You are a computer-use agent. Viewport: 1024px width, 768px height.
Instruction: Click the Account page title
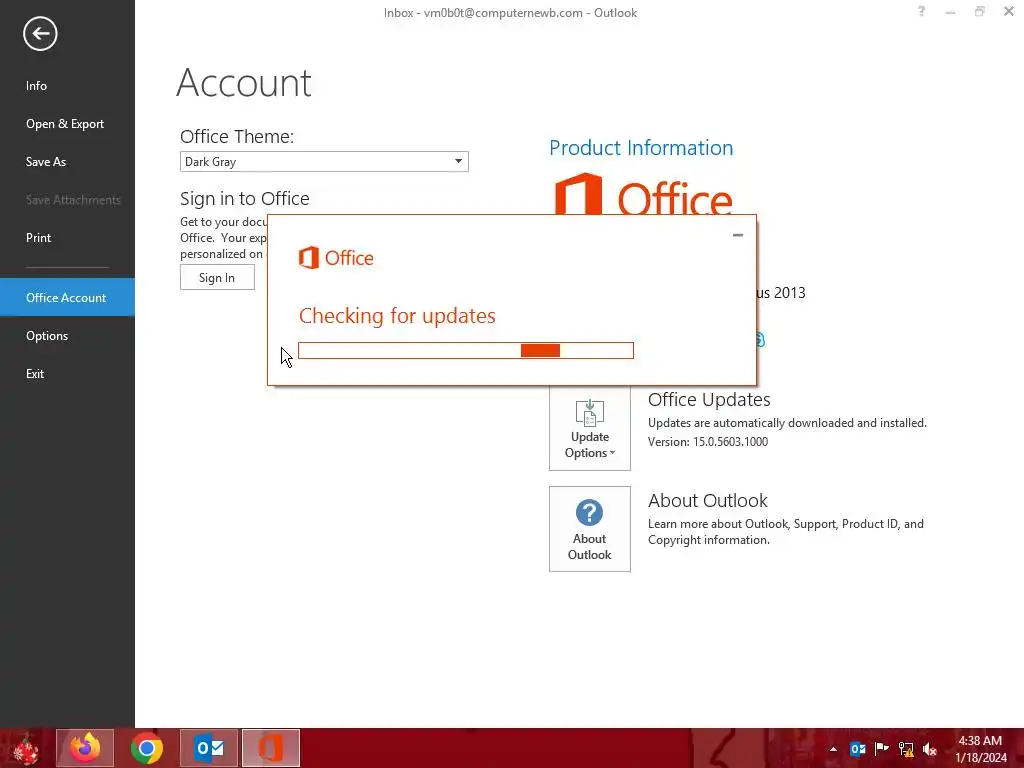244,83
